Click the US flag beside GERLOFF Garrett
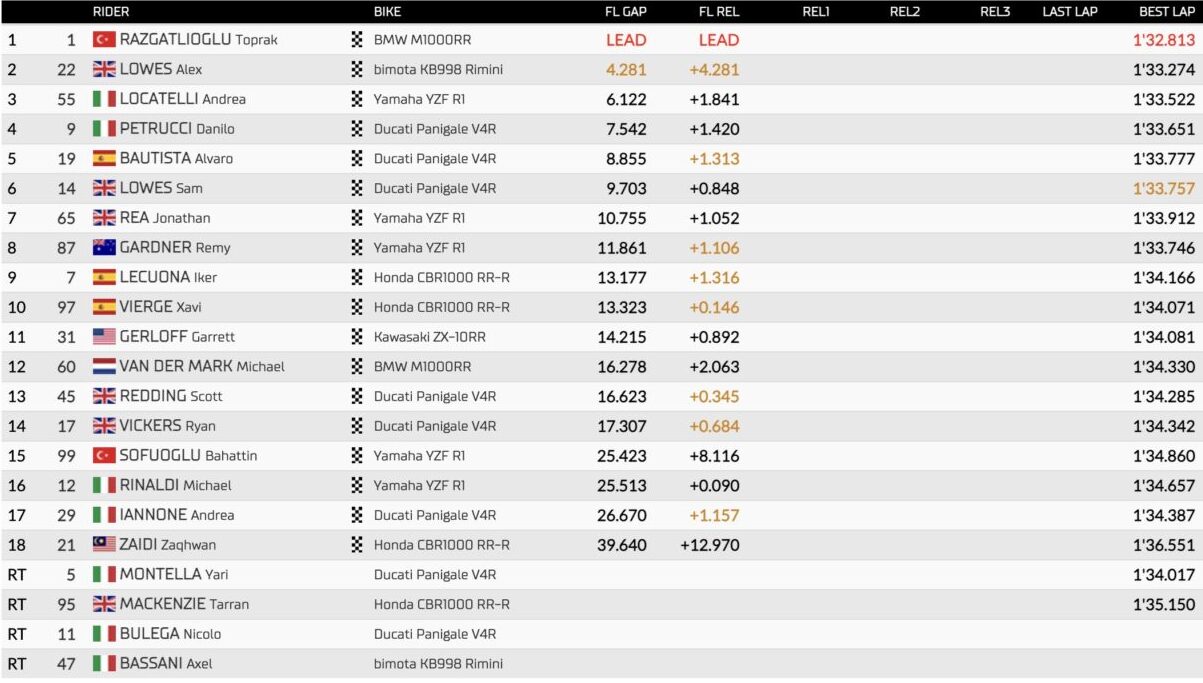This screenshot has width=1203, height=683. 104,337
